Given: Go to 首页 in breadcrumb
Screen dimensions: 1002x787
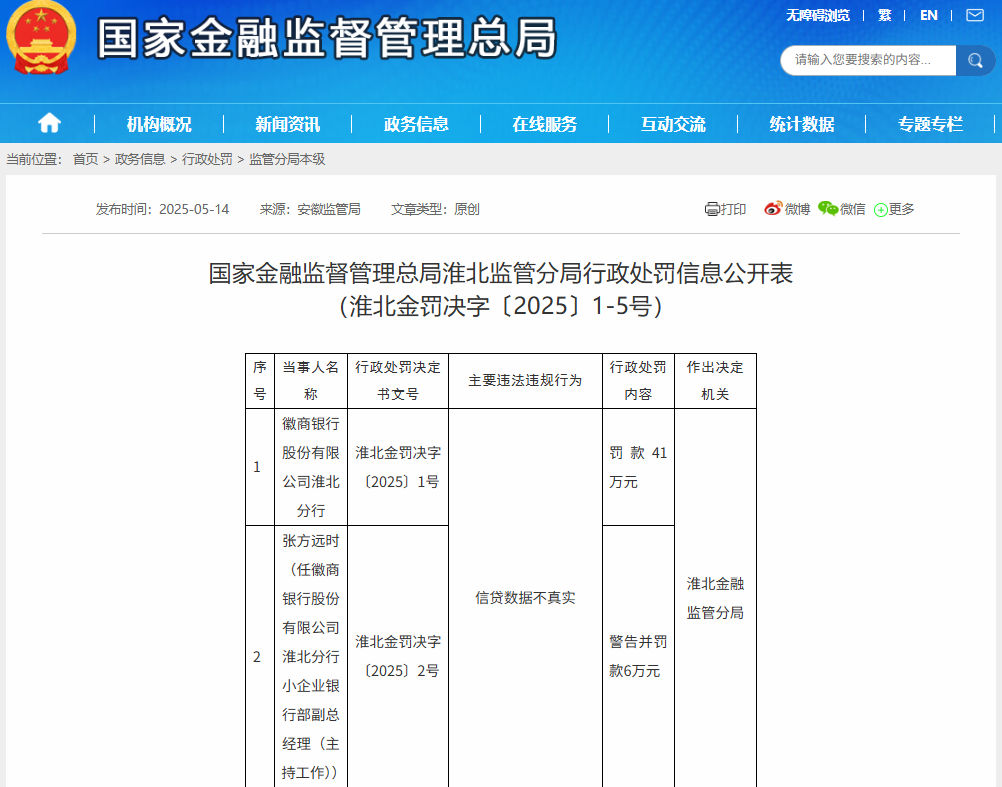Looking at the screenshot, I should (86, 159).
